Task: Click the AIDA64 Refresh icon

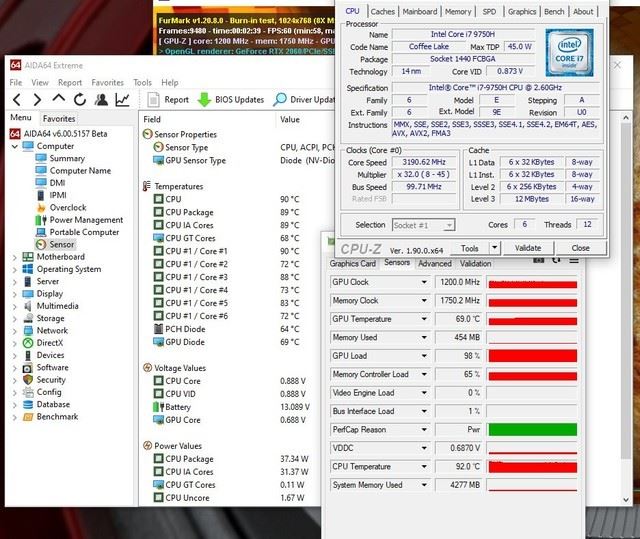Action: [x=80, y=99]
